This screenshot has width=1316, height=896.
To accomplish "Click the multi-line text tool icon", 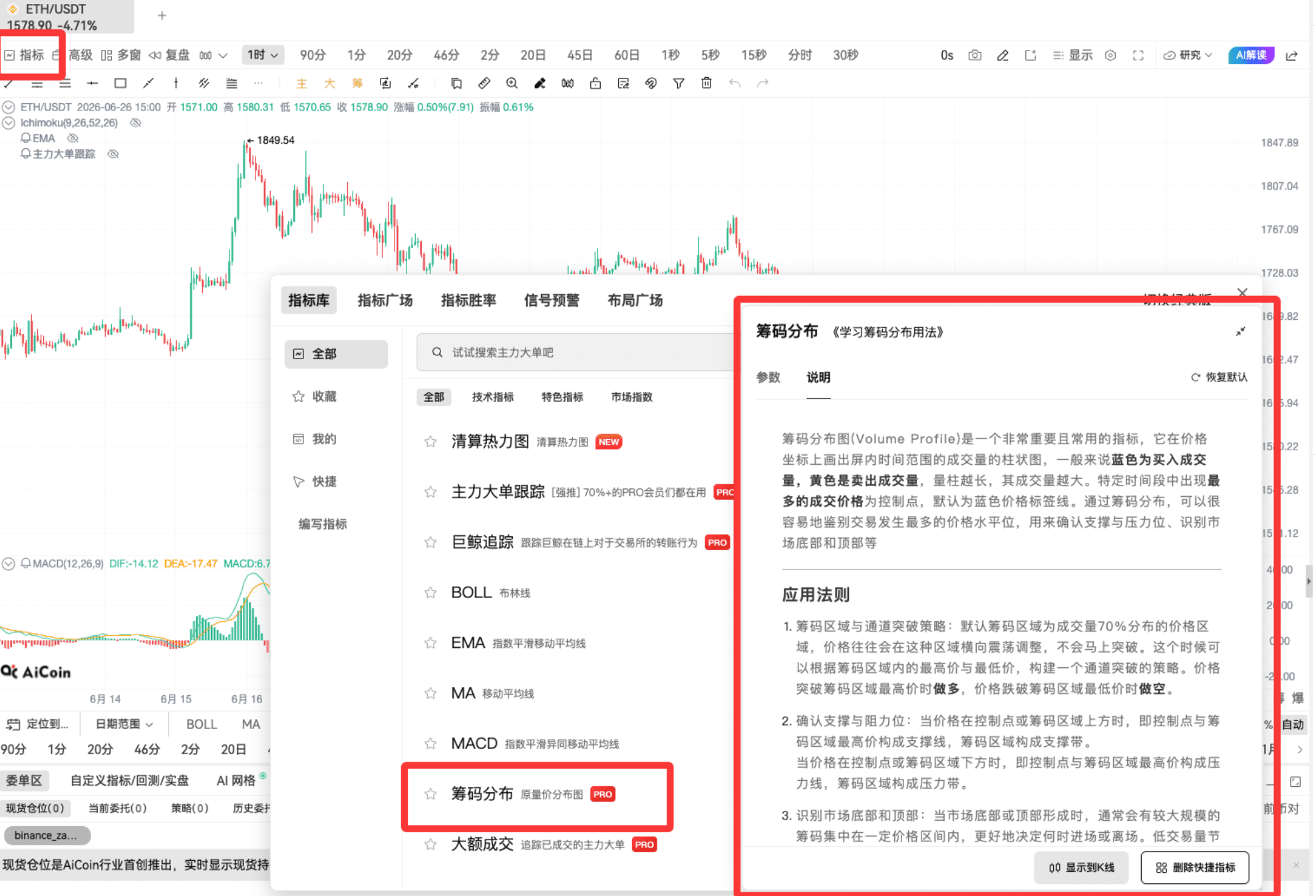I will pyautogui.click(x=232, y=83).
